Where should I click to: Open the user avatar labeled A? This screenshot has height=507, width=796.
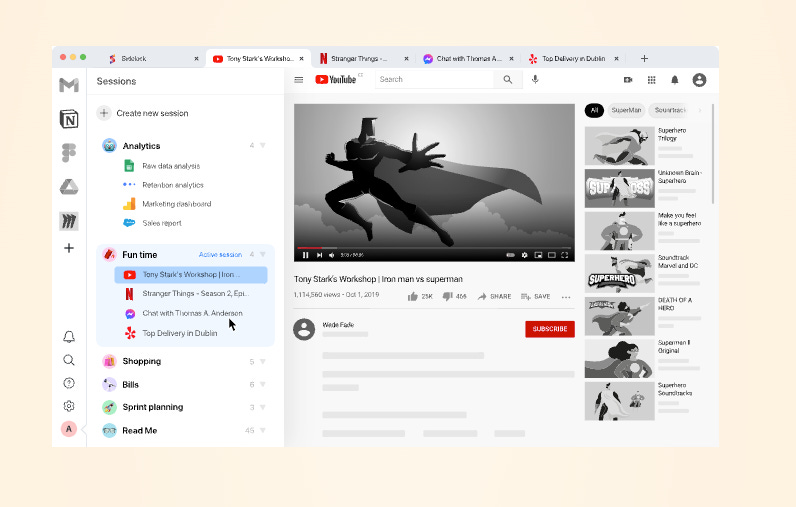coord(69,429)
